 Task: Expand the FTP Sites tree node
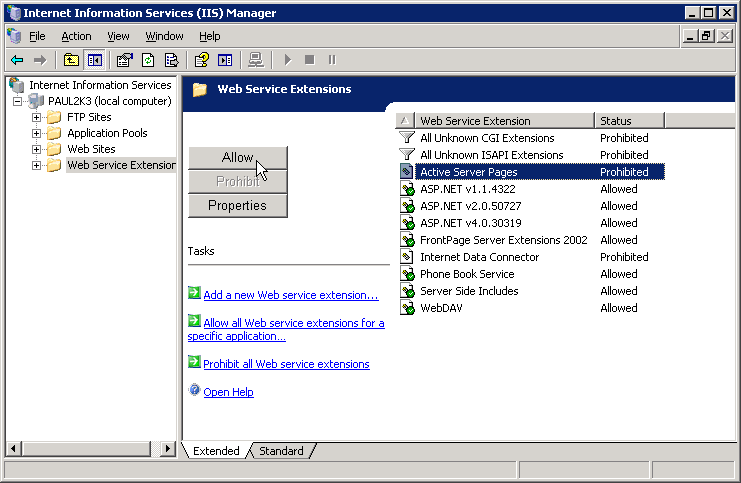pyautogui.click(x=36, y=117)
